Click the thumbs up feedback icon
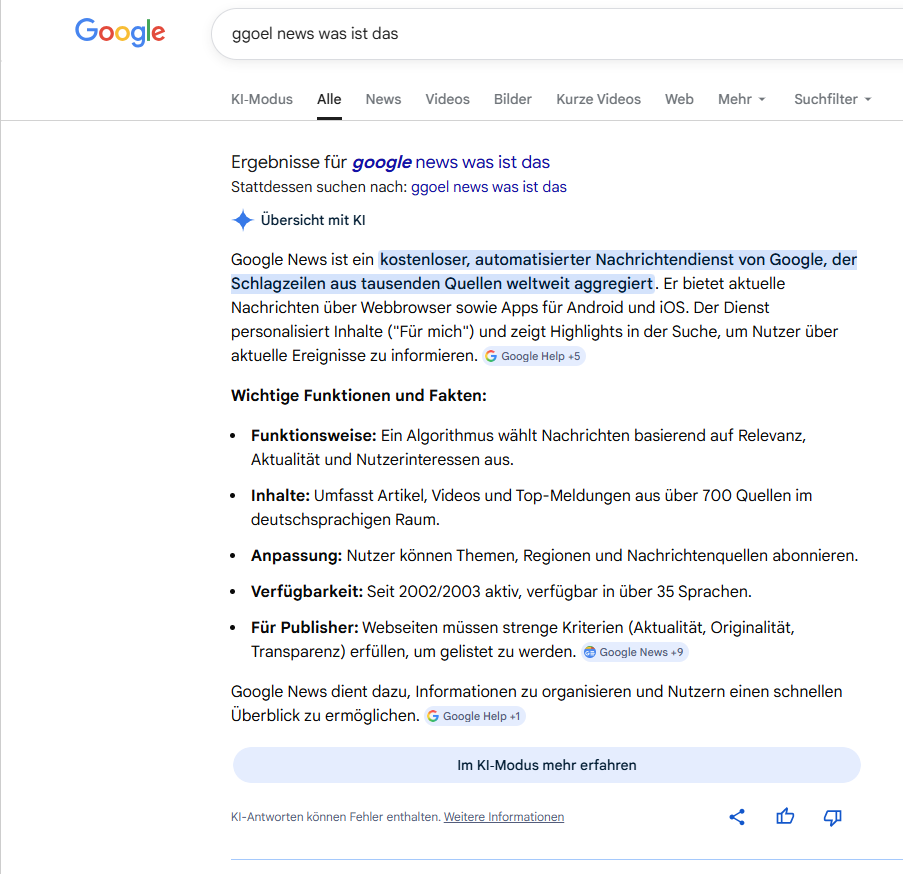The image size is (903, 874). (x=785, y=817)
